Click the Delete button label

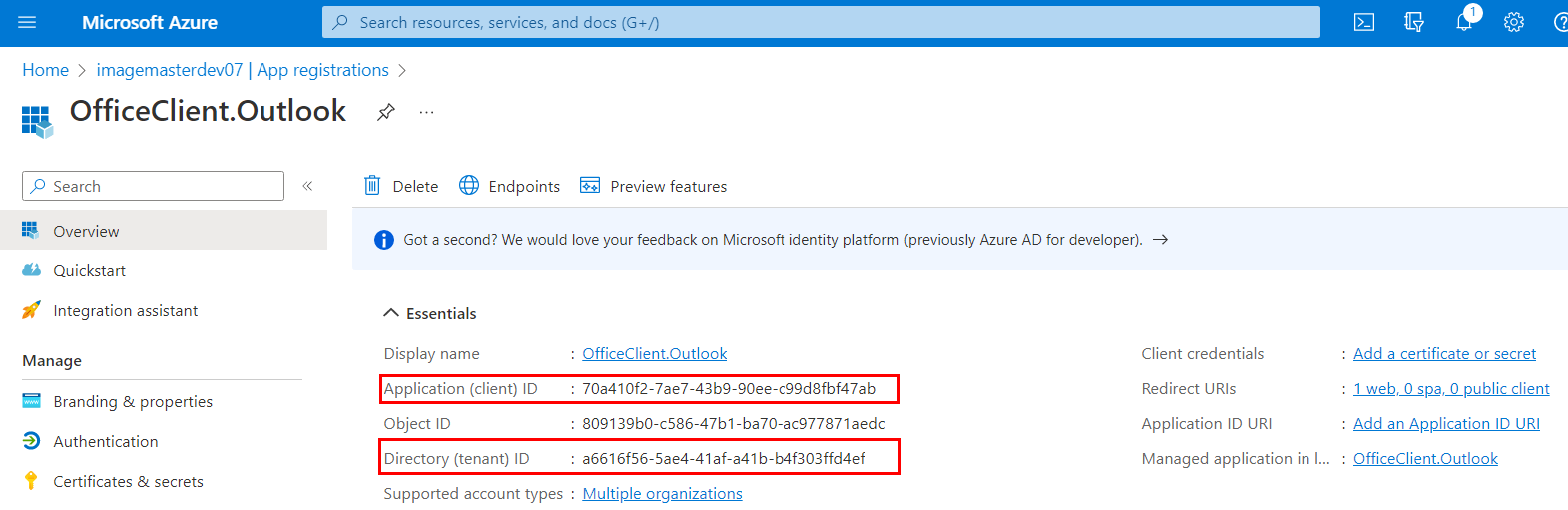coord(415,187)
